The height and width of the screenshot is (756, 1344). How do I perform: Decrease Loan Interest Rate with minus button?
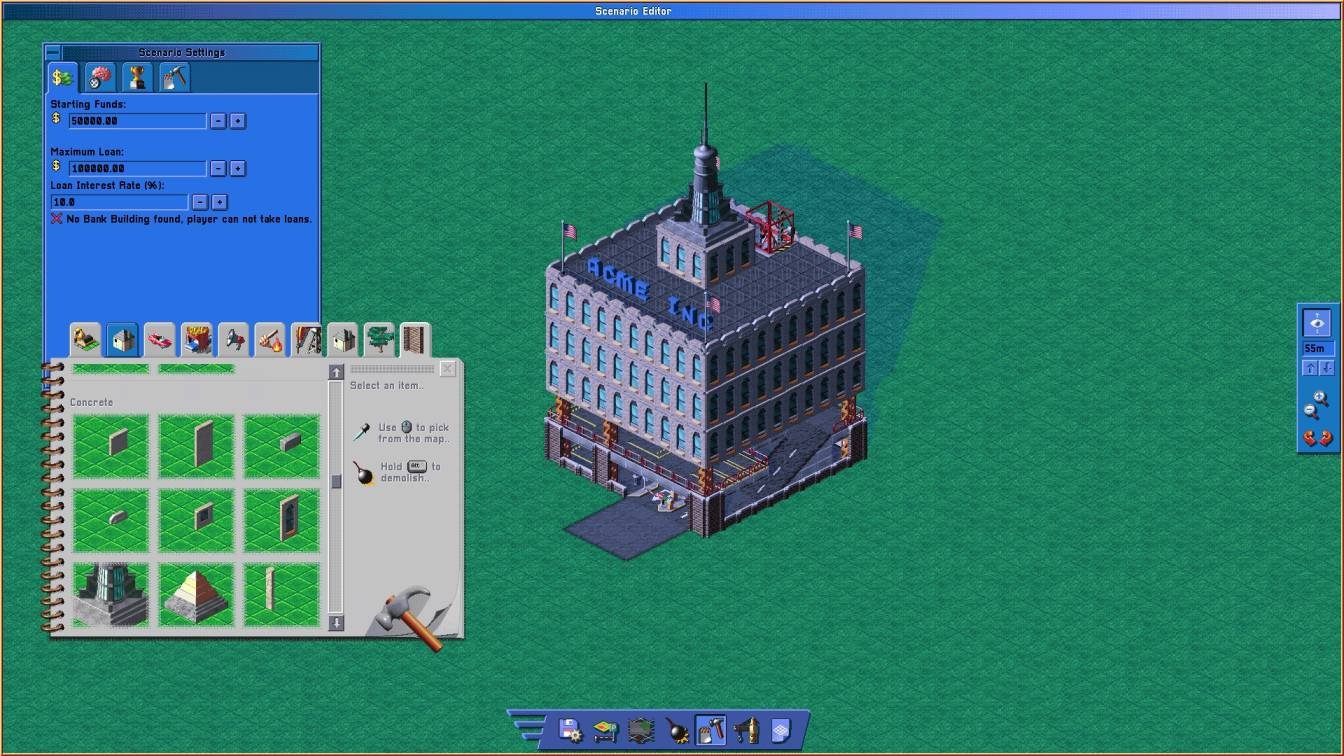200,202
